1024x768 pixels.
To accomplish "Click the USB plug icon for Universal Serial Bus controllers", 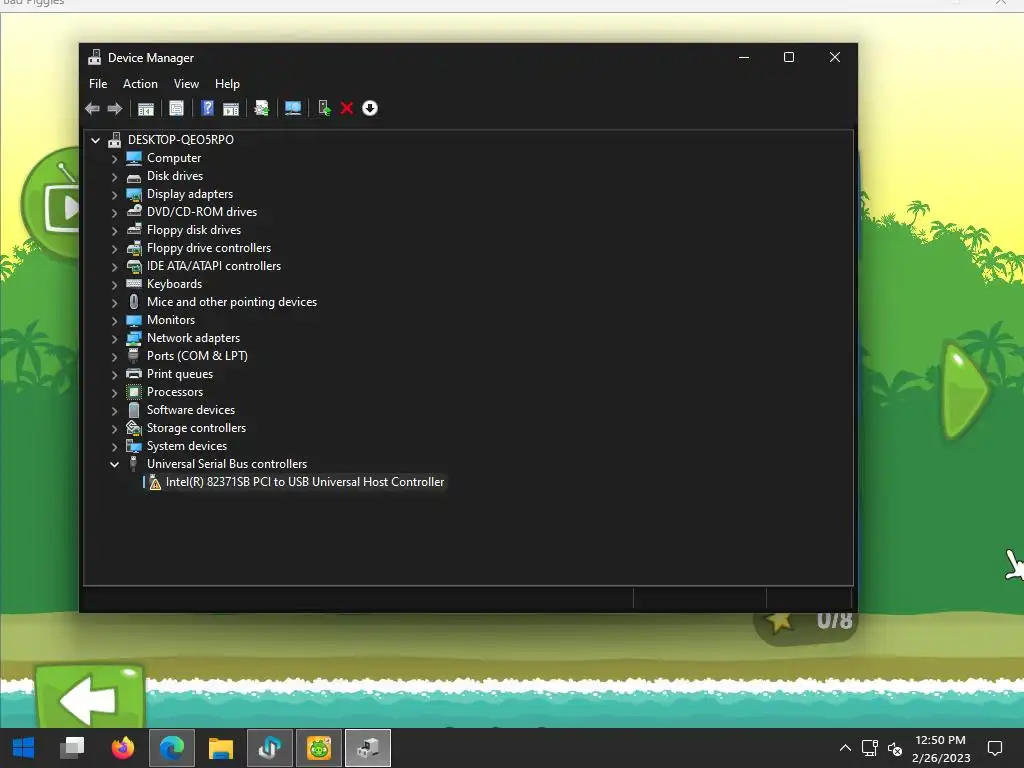I will point(133,464).
